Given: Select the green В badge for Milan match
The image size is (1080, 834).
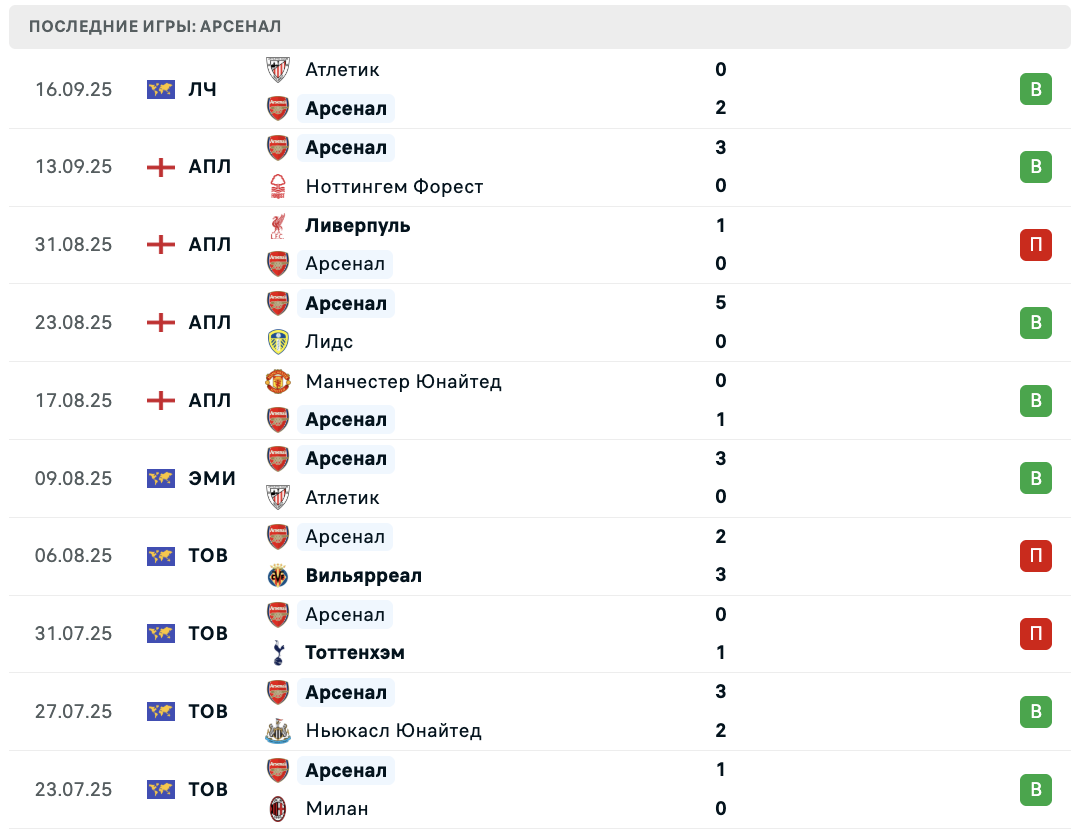Looking at the screenshot, I should pos(1035,789).
